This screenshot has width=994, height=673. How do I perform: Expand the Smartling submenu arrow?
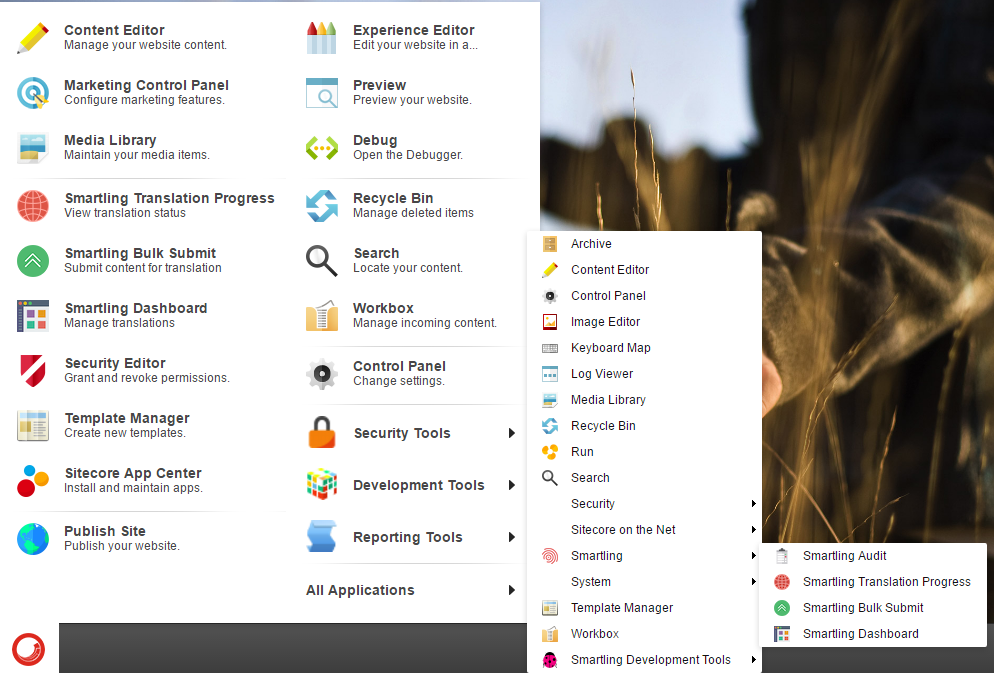click(753, 555)
